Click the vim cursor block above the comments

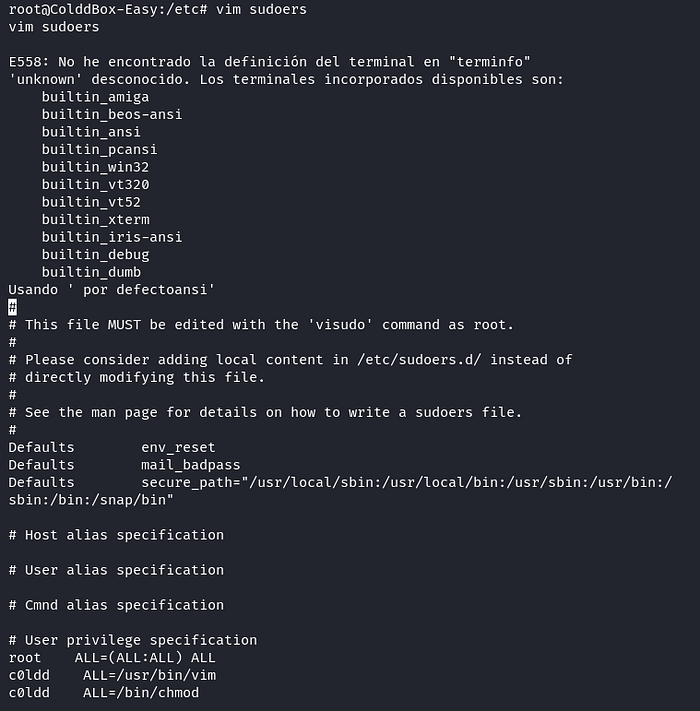click(12, 307)
